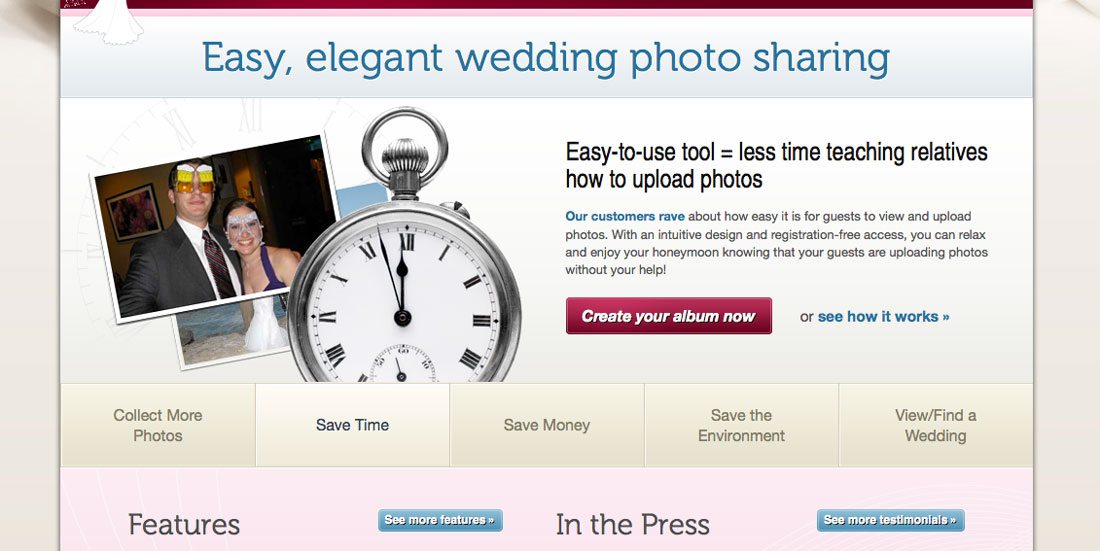
Task: Click the pocket watch face
Action: click(x=404, y=305)
